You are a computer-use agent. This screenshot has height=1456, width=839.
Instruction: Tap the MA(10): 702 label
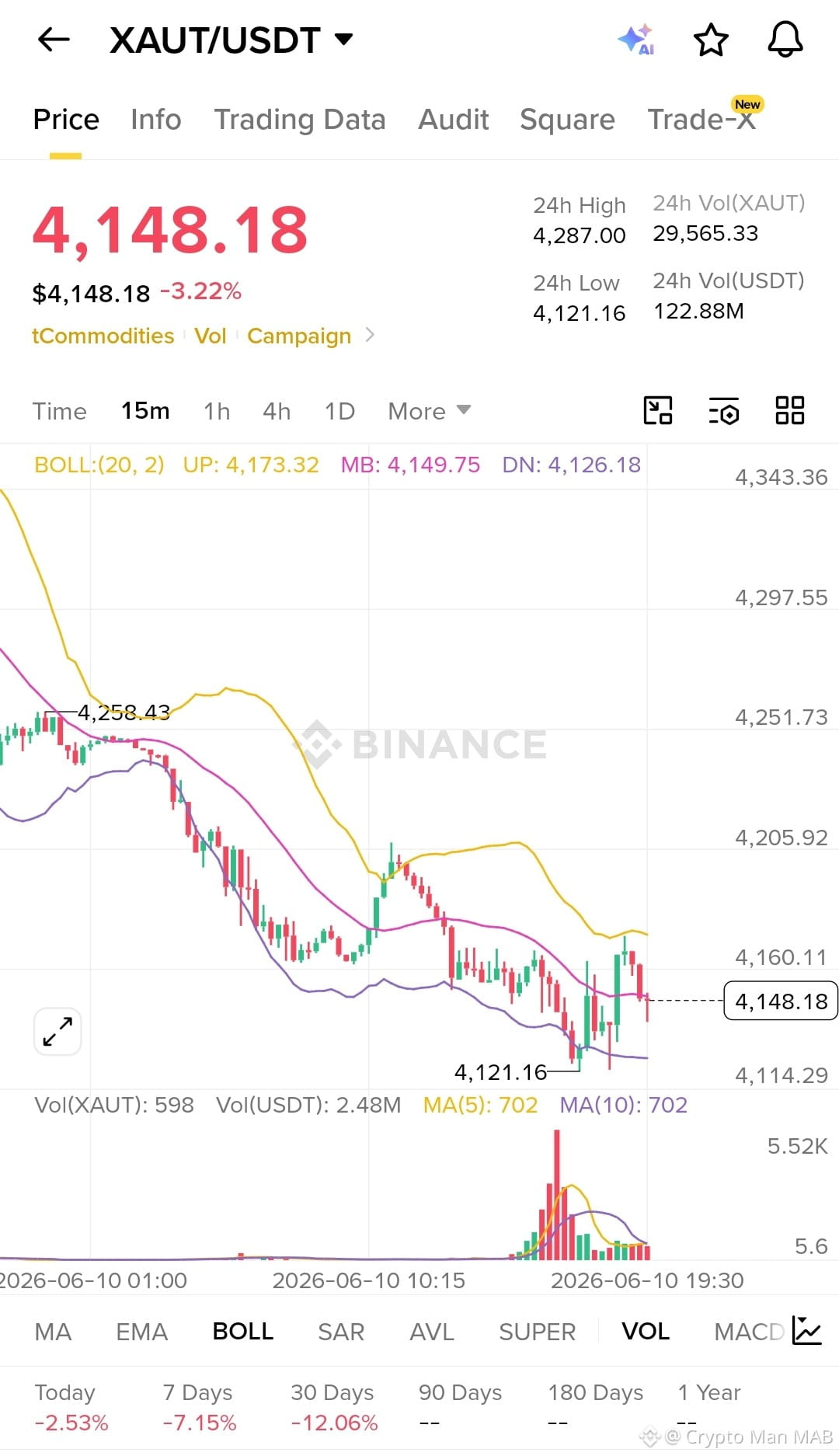[624, 1105]
